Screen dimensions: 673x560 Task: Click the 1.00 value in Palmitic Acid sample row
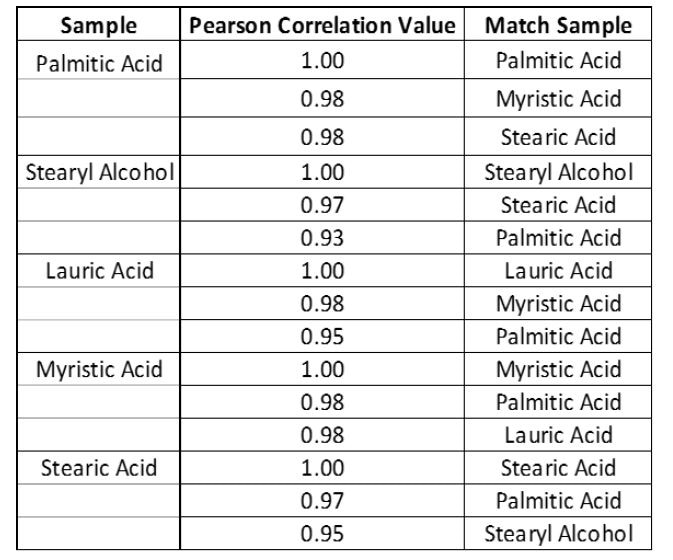[x=323, y=61]
